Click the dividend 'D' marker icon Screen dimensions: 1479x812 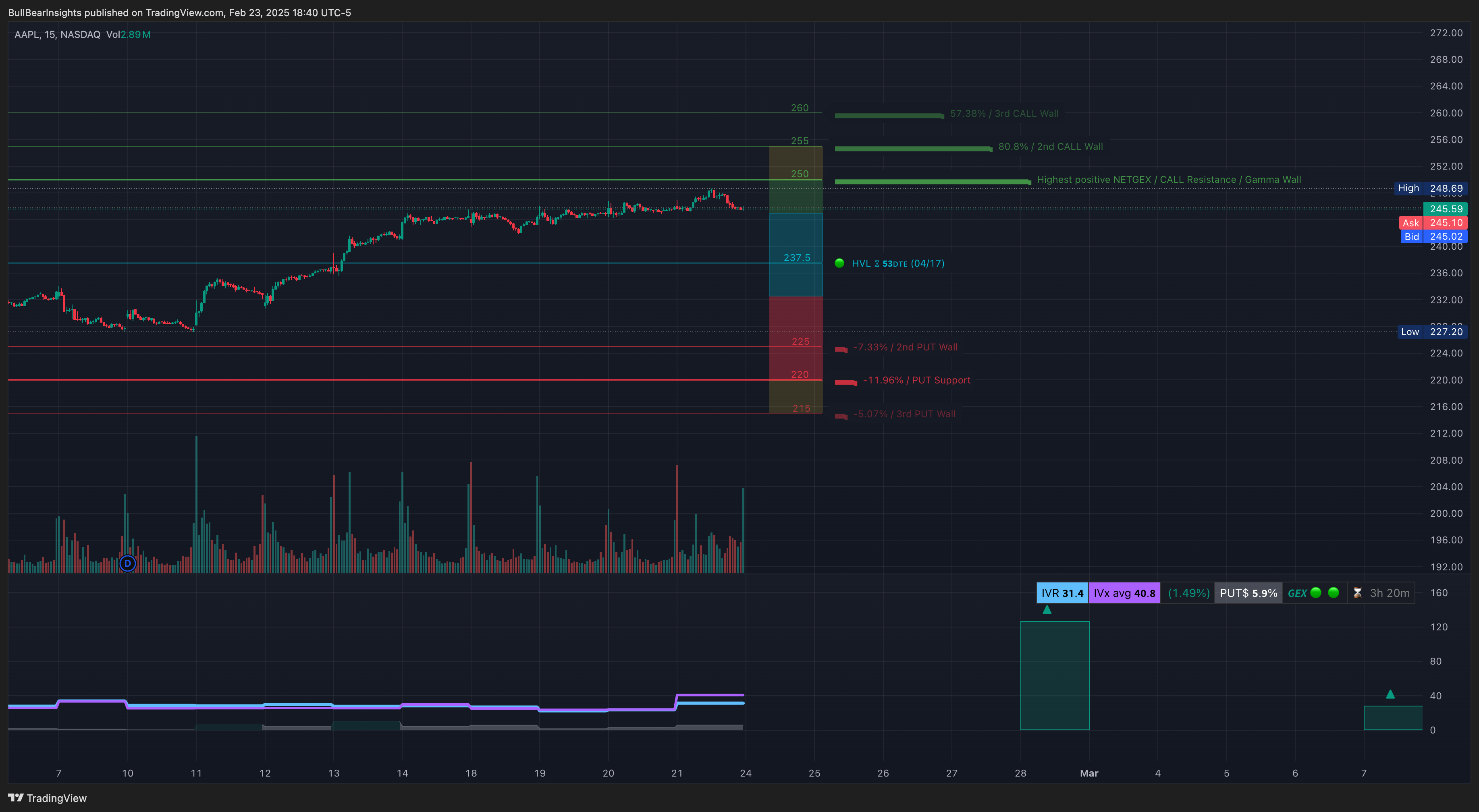127,563
